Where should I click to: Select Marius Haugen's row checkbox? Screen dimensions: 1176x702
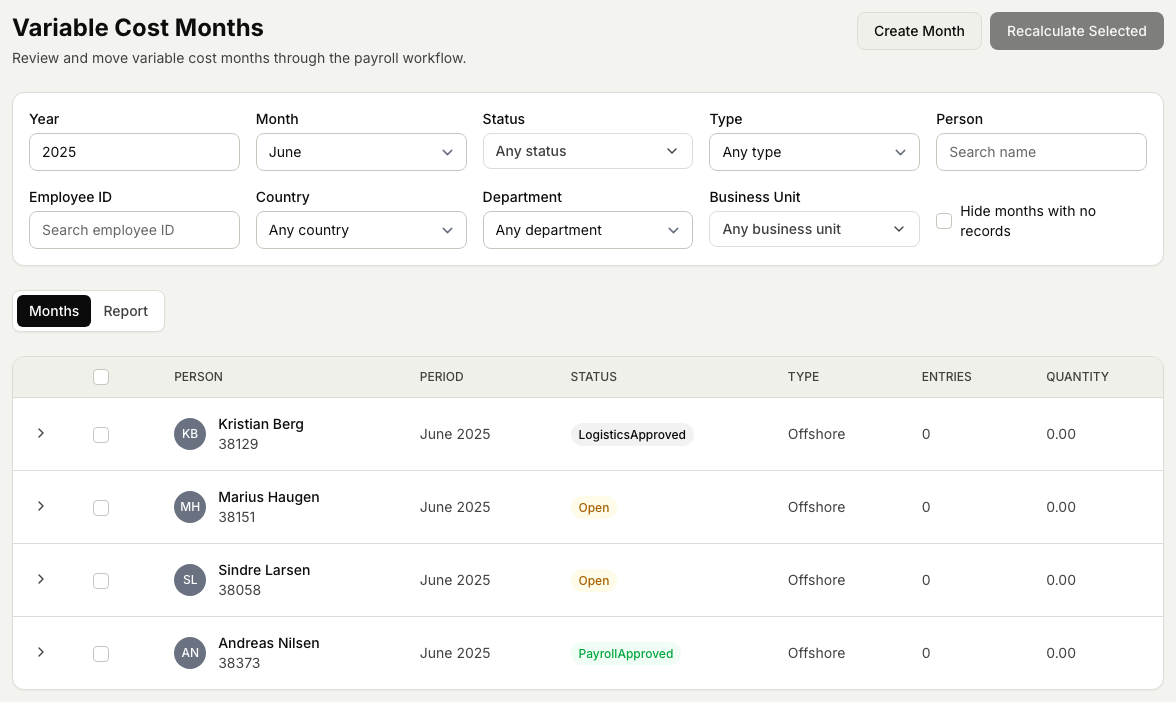[x=101, y=508]
